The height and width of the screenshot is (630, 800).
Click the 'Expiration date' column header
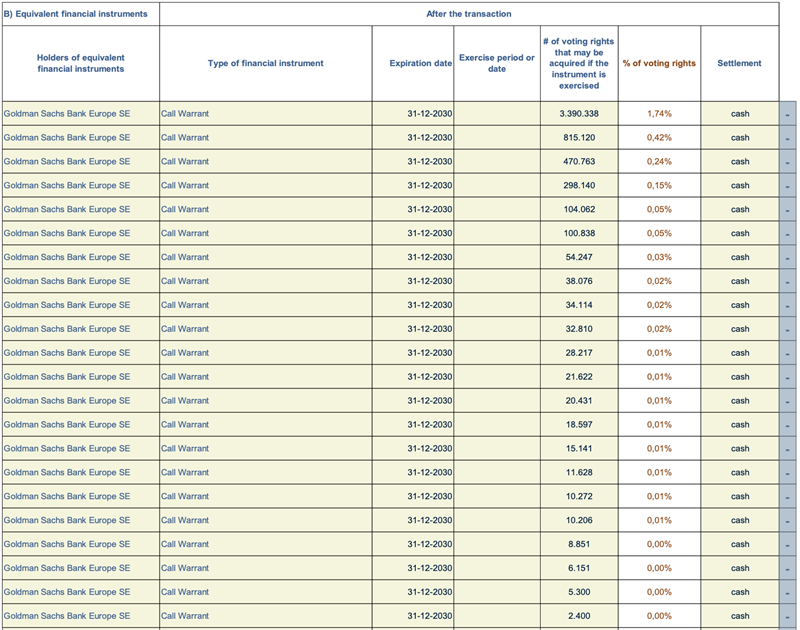tap(413, 63)
